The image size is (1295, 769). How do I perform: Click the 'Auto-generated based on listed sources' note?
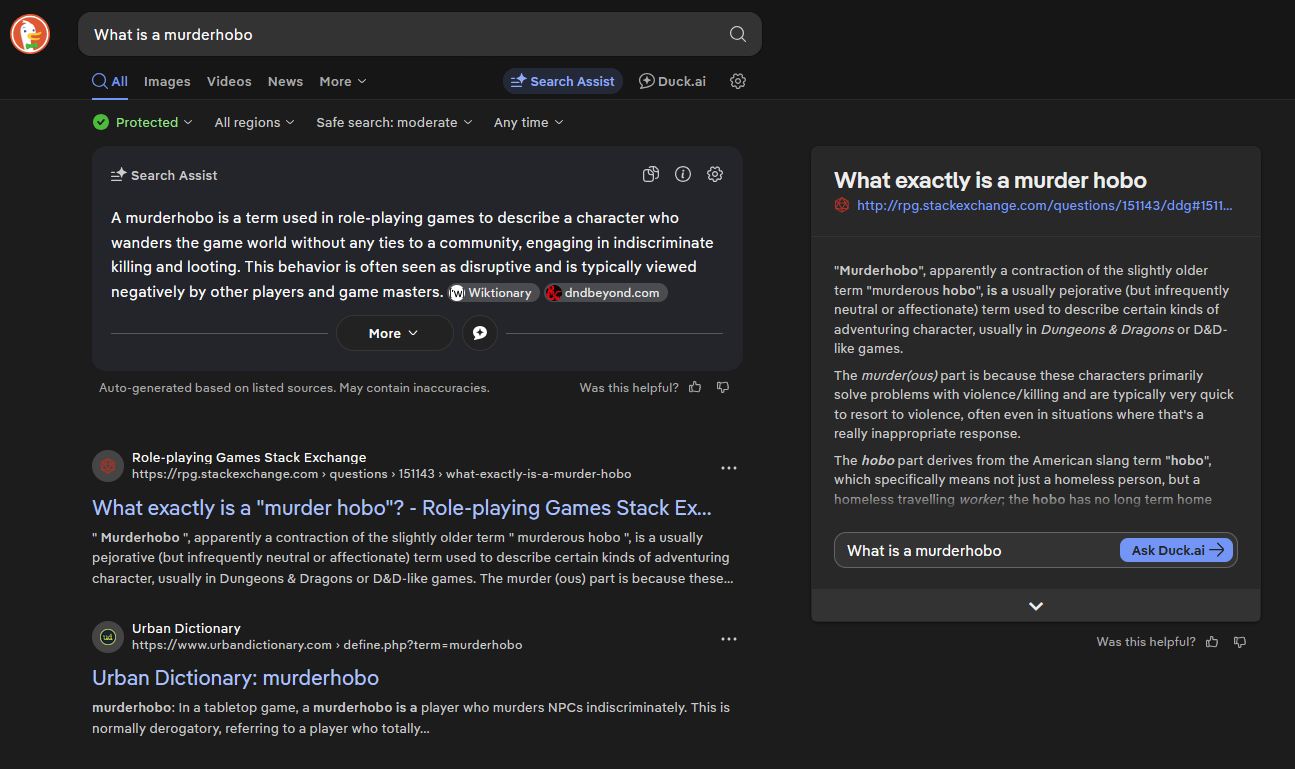294,388
